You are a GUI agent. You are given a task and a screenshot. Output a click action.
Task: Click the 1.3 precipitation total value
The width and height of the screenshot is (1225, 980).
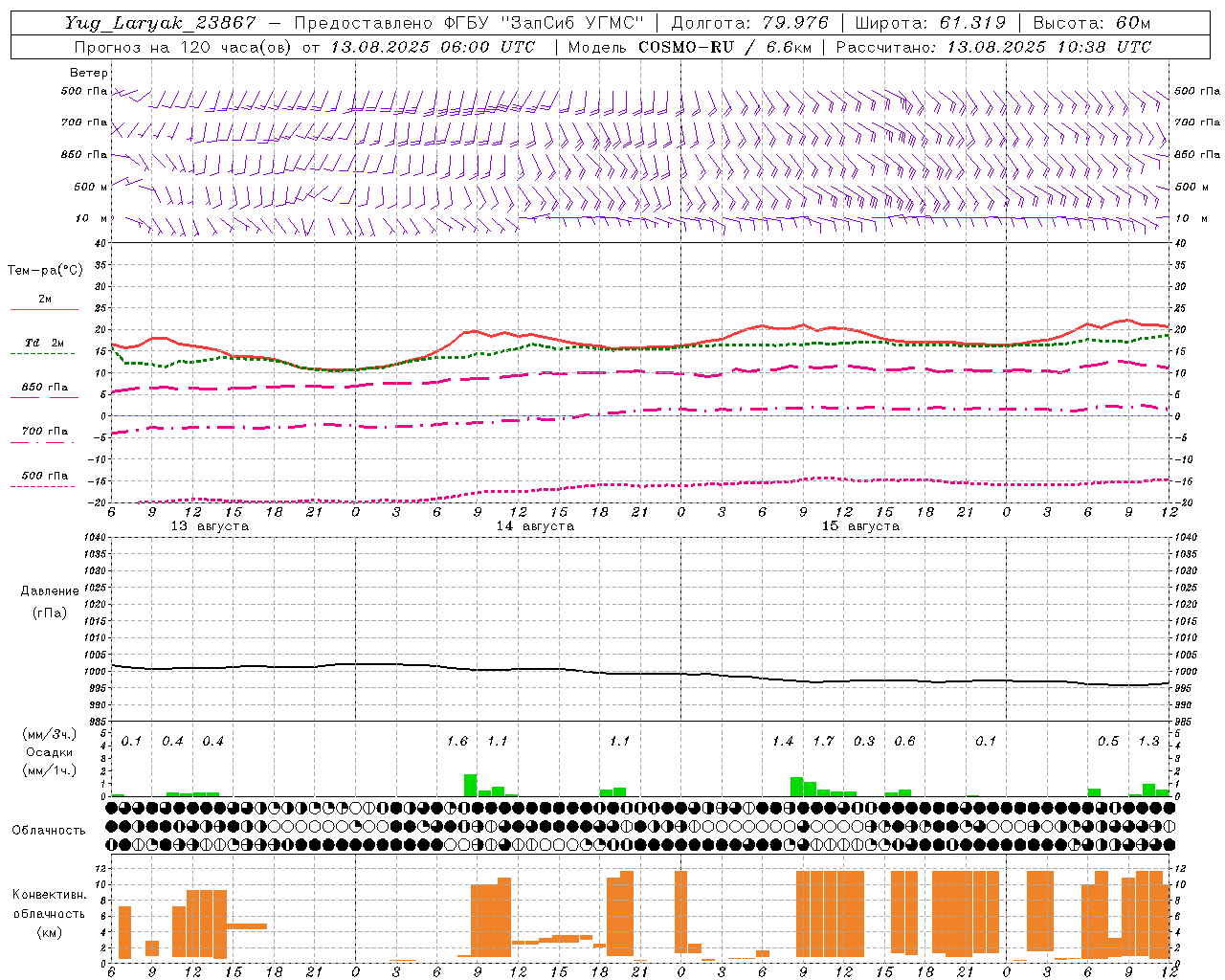click(x=1149, y=742)
